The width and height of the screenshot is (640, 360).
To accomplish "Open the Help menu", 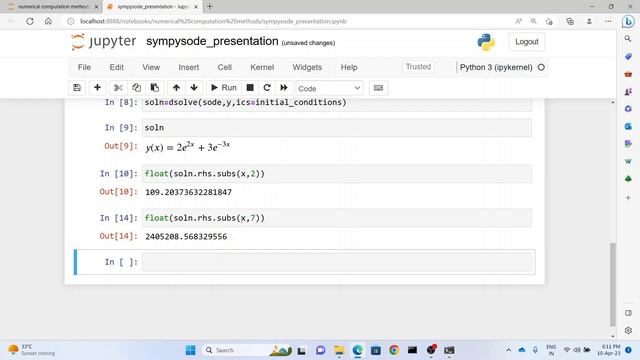I will click(x=349, y=67).
